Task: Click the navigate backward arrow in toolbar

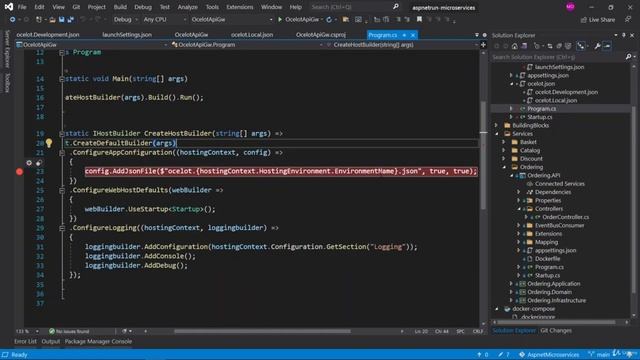Action: point(13,19)
